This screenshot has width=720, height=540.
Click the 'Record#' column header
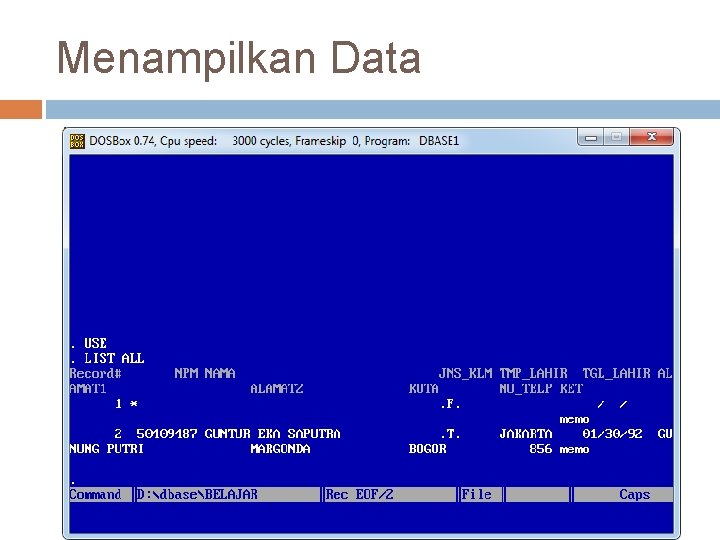[96, 373]
